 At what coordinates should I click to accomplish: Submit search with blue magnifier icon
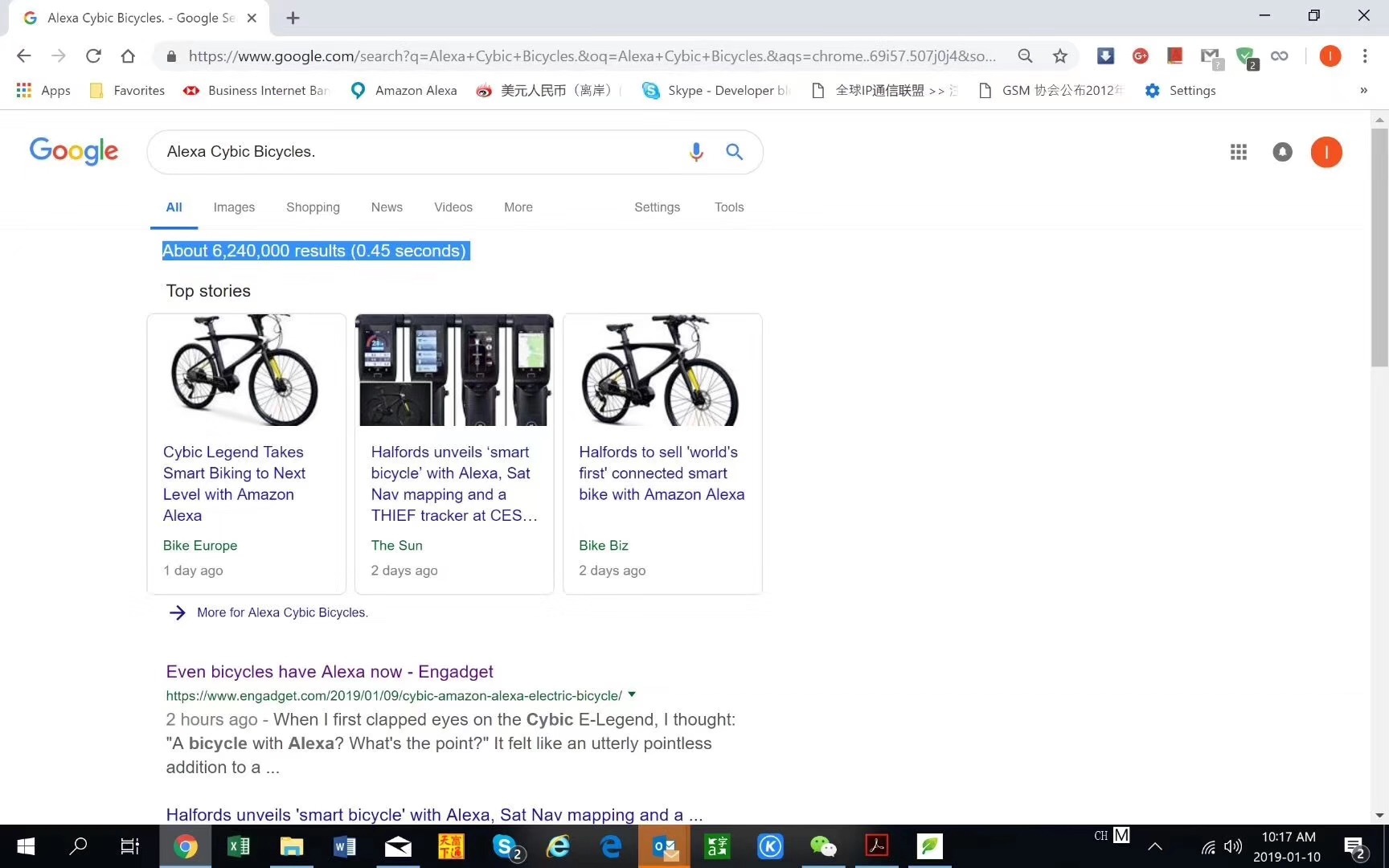pyautogui.click(x=734, y=151)
